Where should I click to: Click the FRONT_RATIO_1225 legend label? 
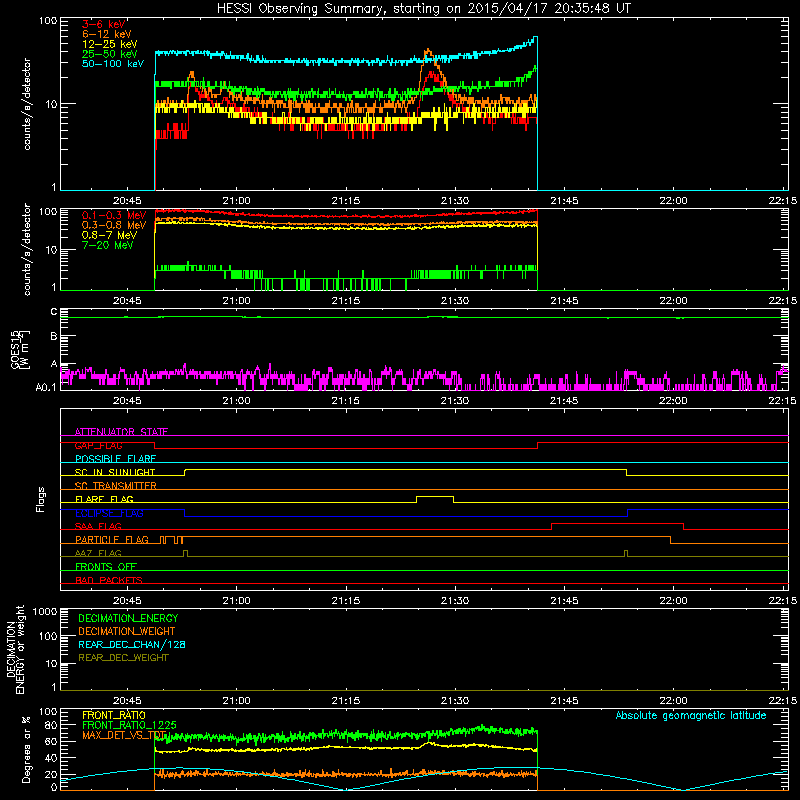tap(129, 725)
